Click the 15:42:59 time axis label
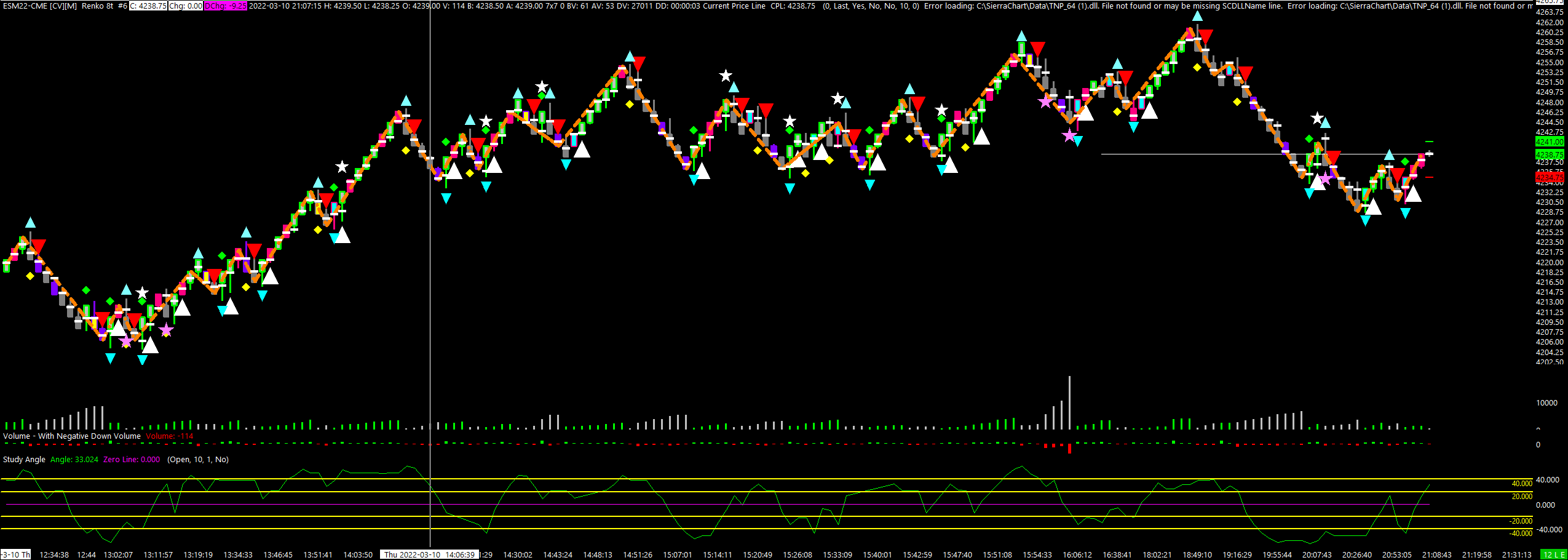Viewport: 1568px width, 560px height. pos(917,555)
